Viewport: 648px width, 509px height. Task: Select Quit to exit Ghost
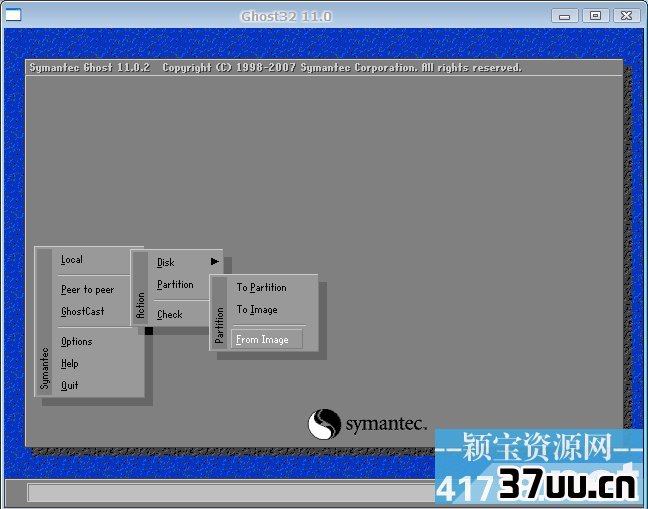tap(69, 385)
